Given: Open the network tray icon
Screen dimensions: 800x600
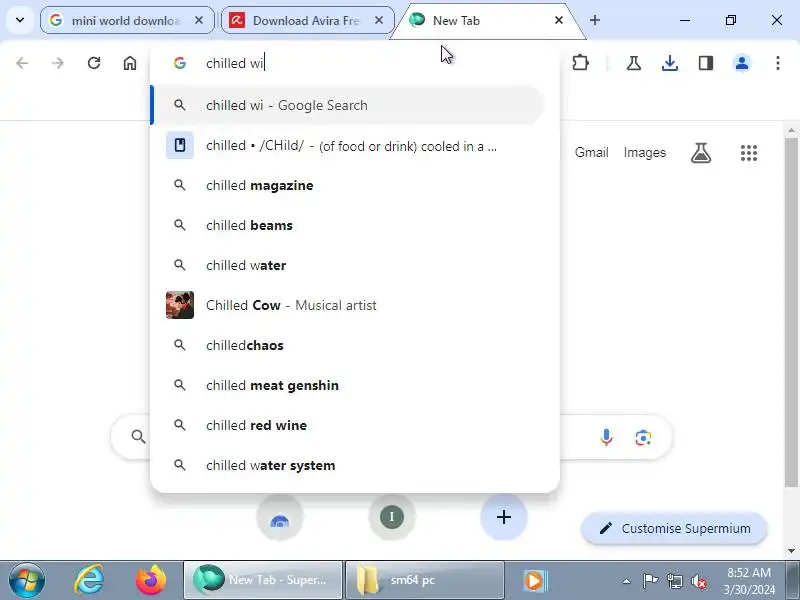Looking at the screenshot, I should point(674,581).
